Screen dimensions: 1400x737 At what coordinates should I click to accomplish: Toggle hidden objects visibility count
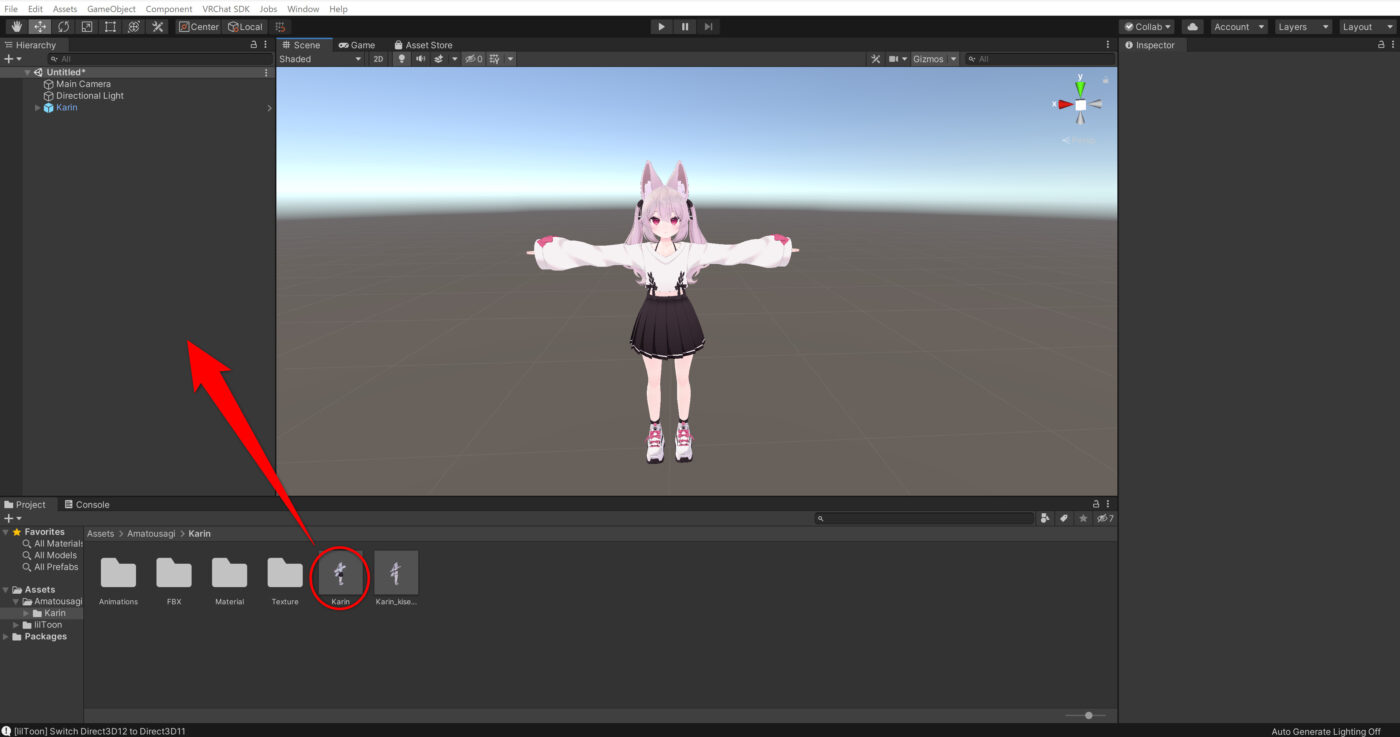coord(473,59)
